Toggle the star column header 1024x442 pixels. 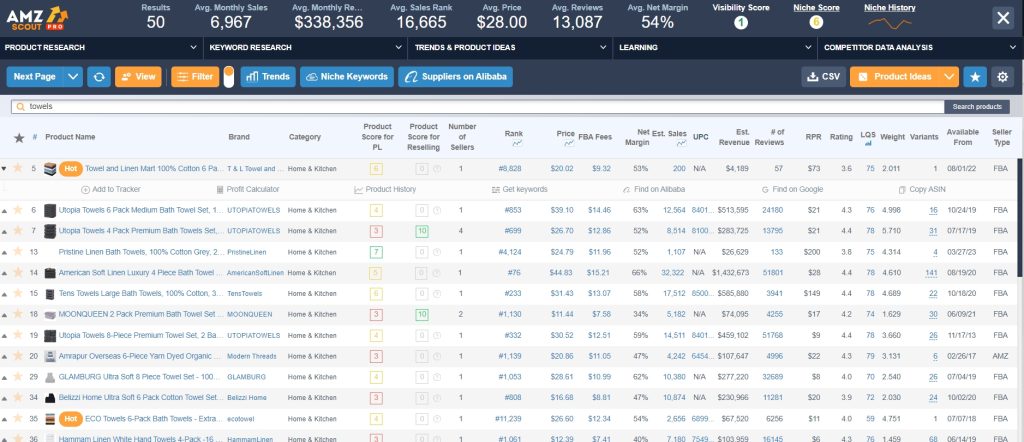click(18, 138)
